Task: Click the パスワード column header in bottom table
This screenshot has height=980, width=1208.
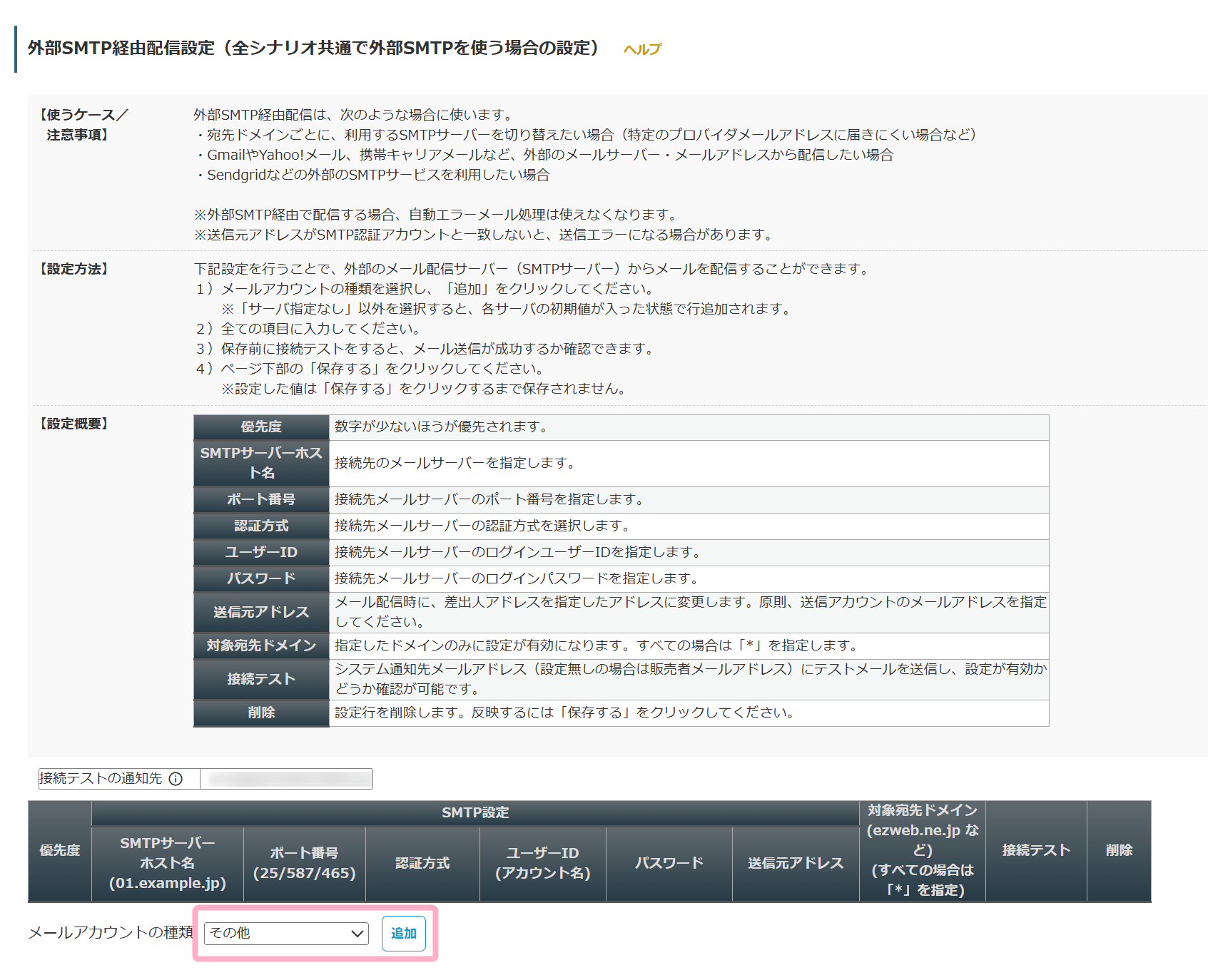Action: (x=669, y=864)
